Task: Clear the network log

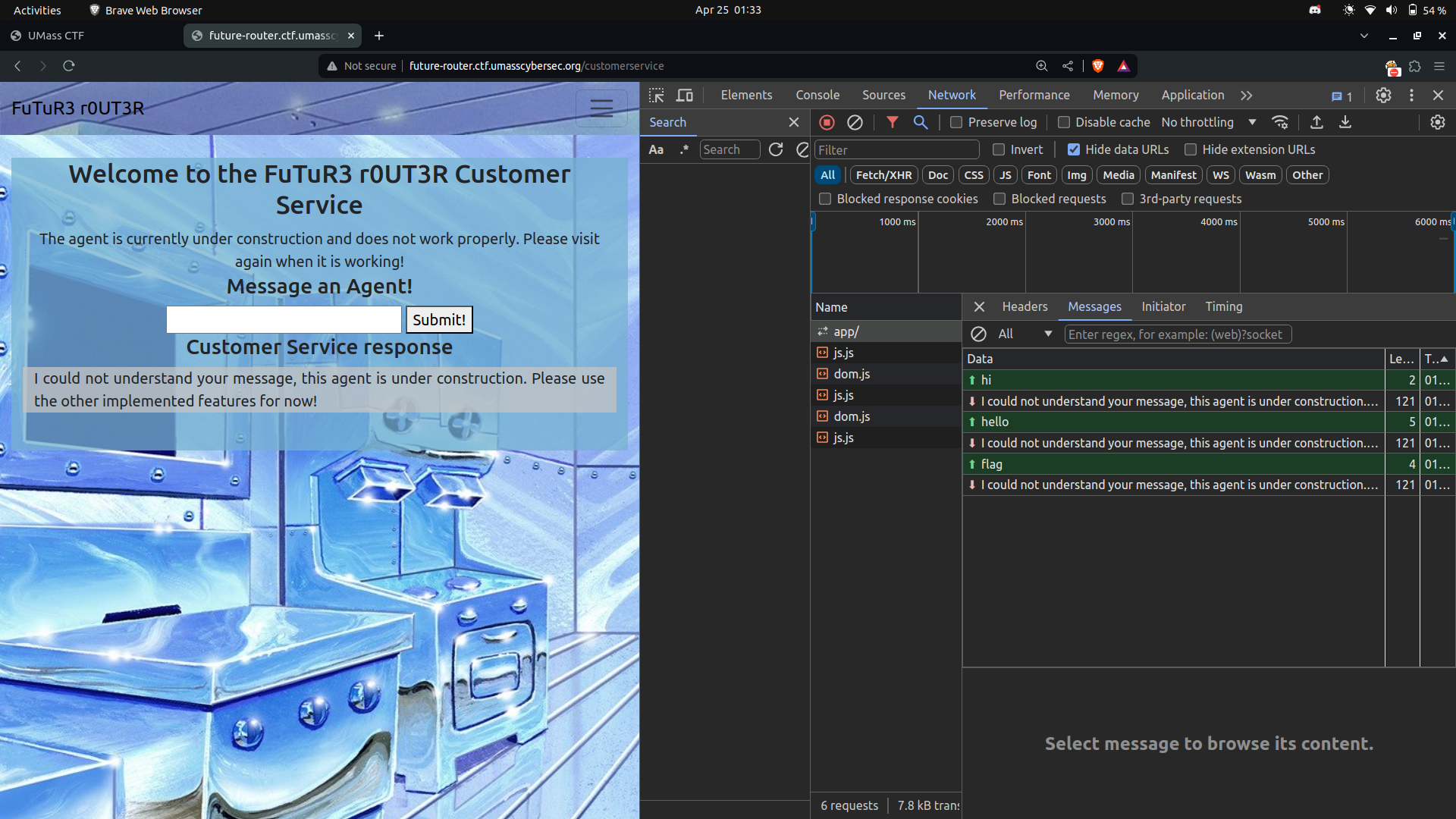Action: pyautogui.click(x=855, y=122)
